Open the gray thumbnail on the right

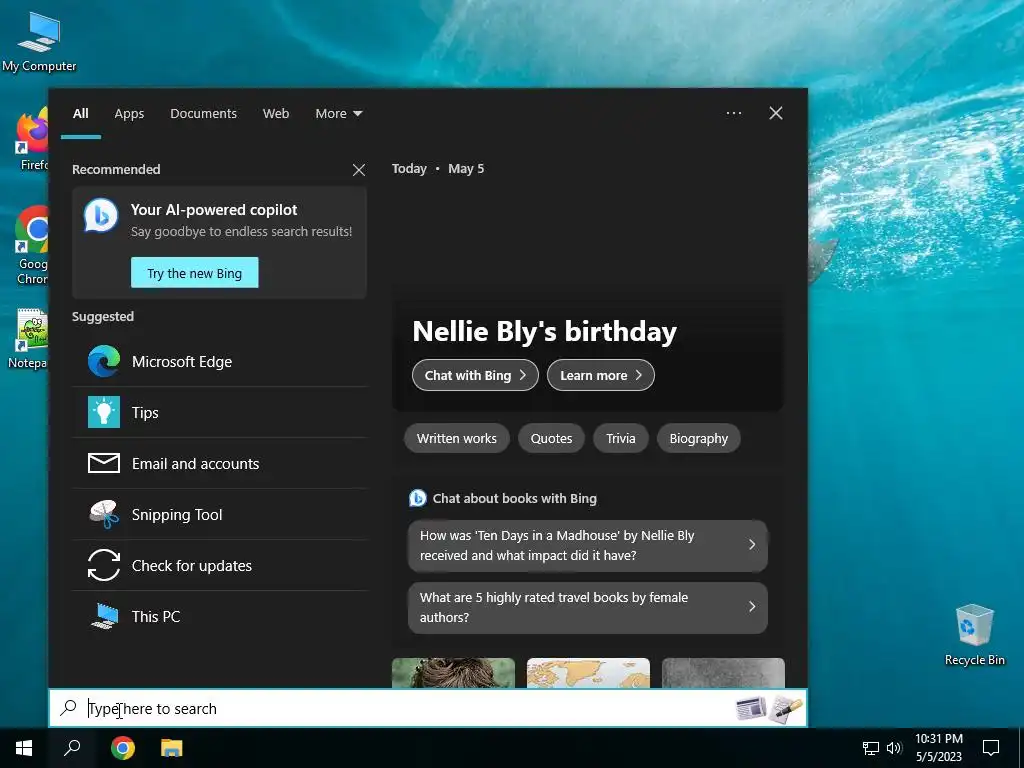pos(723,673)
